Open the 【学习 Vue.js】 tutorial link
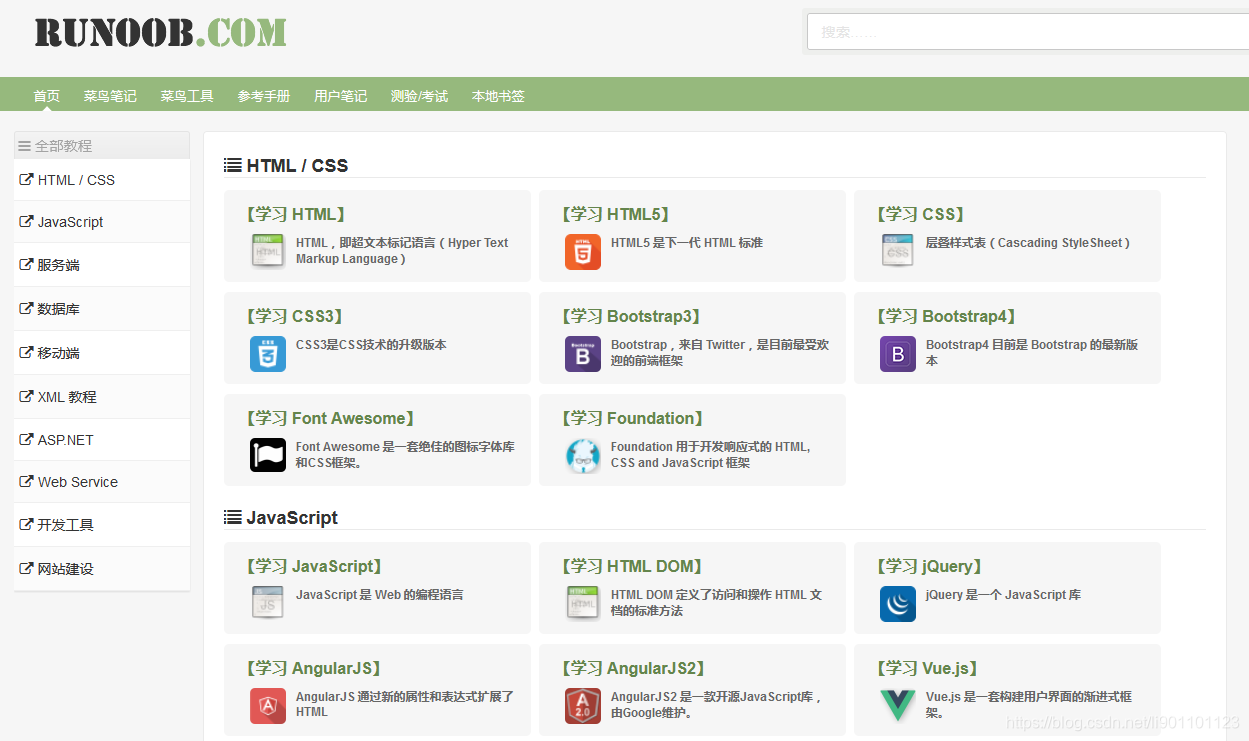Image resolution: width=1249 pixels, height=741 pixels. (x=928, y=668)
